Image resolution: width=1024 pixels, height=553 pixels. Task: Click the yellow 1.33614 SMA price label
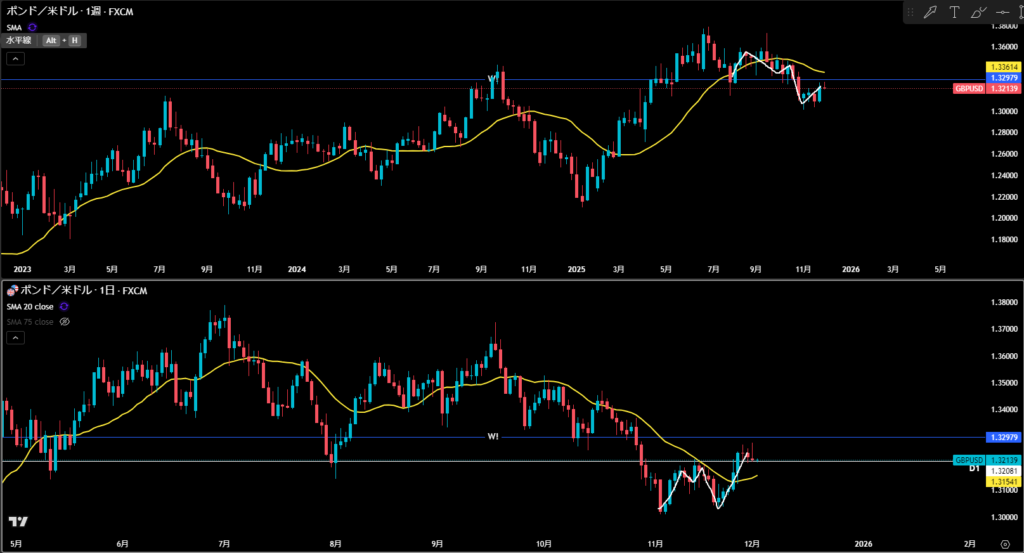1002,66
